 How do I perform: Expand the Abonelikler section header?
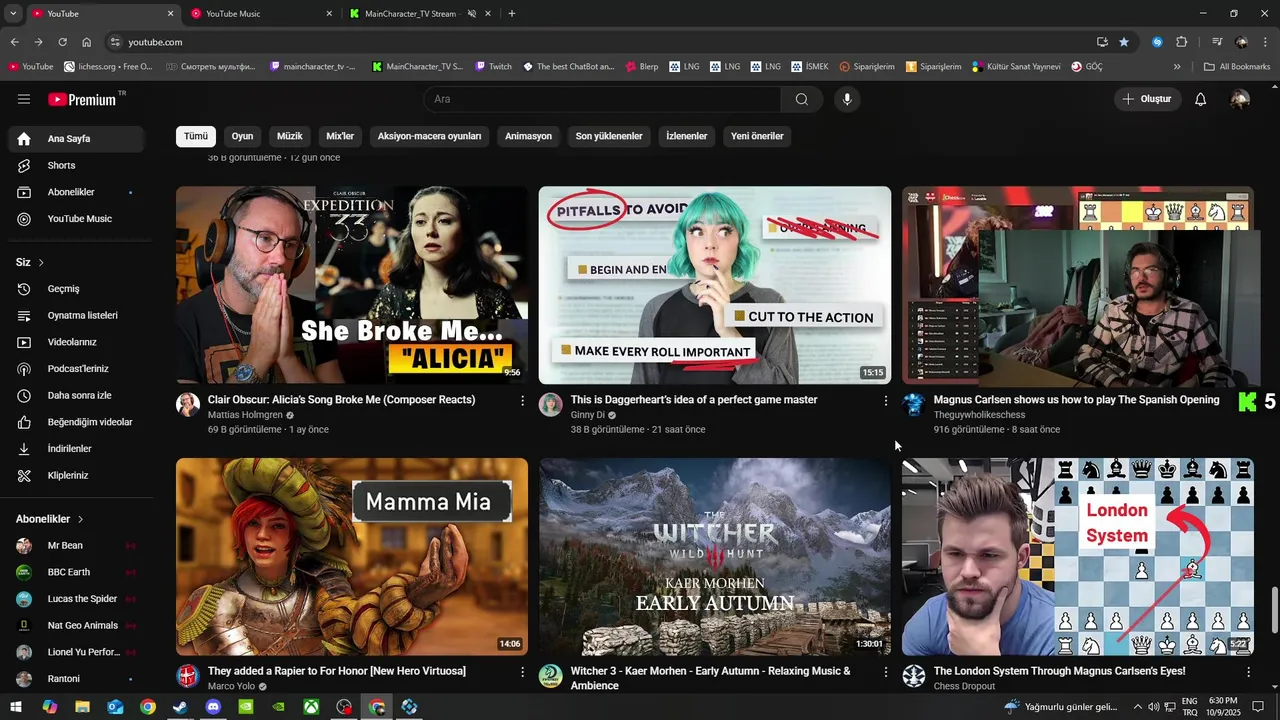[x=50, y=519]
